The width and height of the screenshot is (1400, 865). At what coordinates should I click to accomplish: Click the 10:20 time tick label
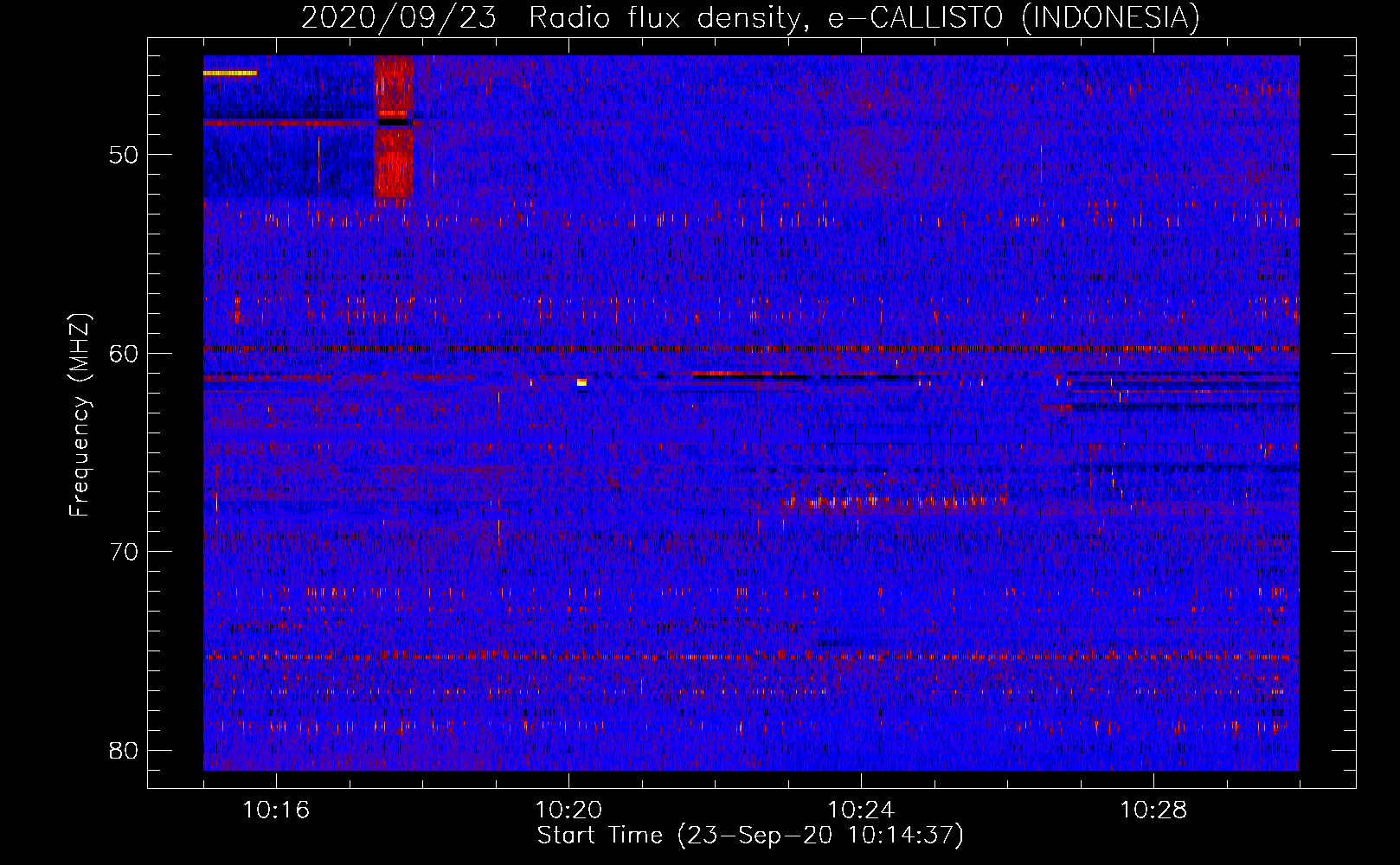click(568, 811)
